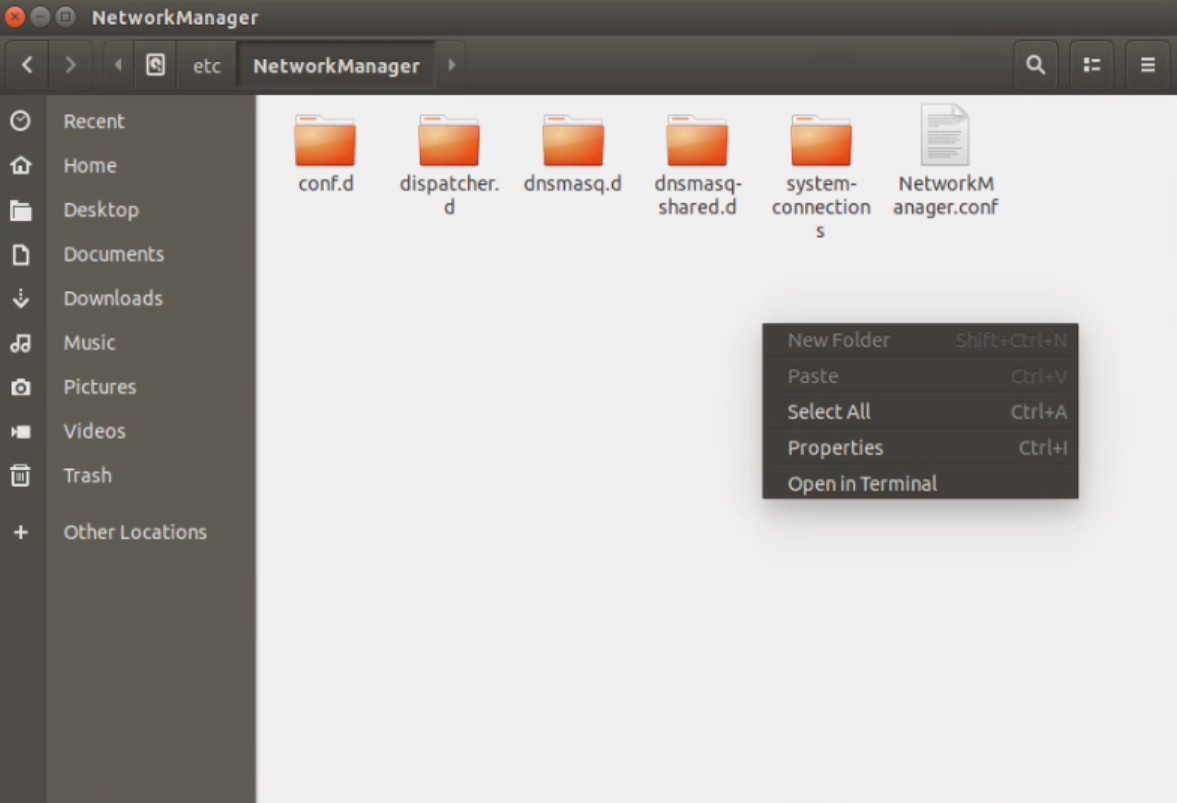Click the NetworkManager path bar segment
This screenshot has height=803, width=1177.
pyautogui.click(x=336, y=66)
